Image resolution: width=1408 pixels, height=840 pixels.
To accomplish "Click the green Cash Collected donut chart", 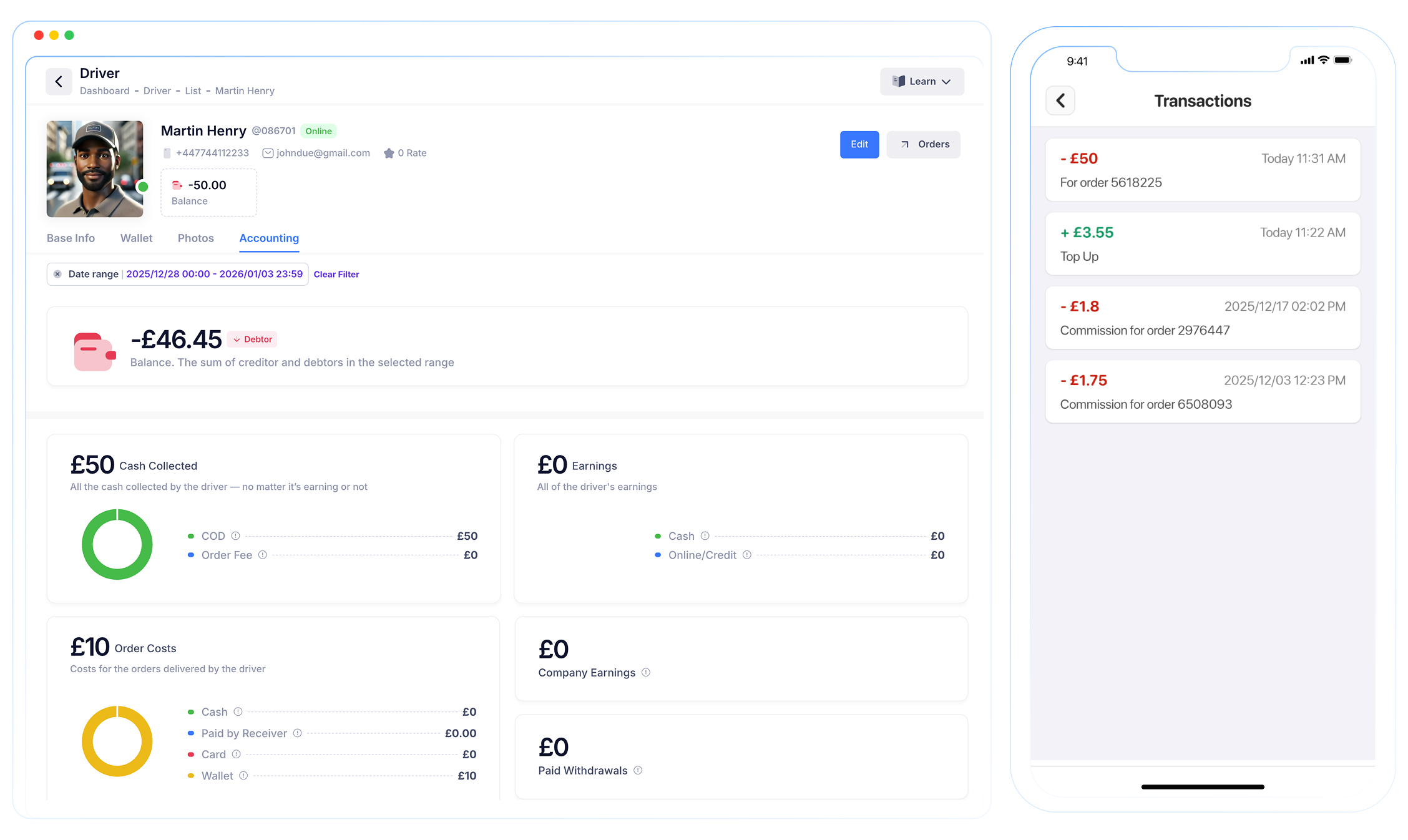I will tap(117, 545).
